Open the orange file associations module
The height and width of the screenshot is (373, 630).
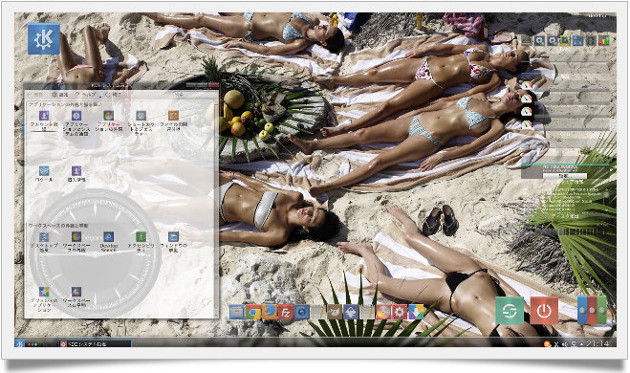(173, 121)
